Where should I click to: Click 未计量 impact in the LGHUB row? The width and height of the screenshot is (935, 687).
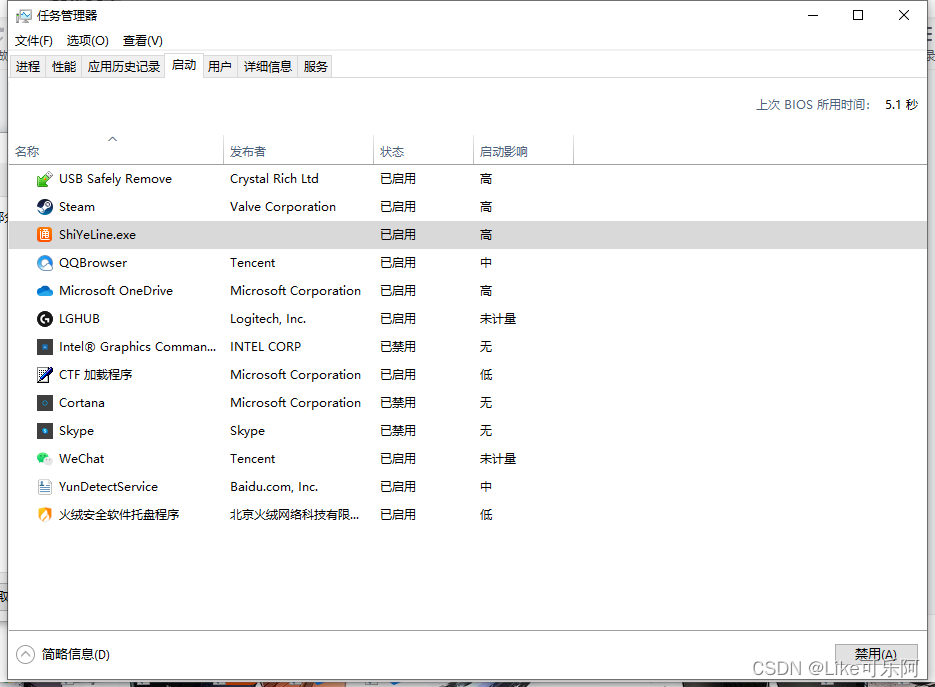498,319
